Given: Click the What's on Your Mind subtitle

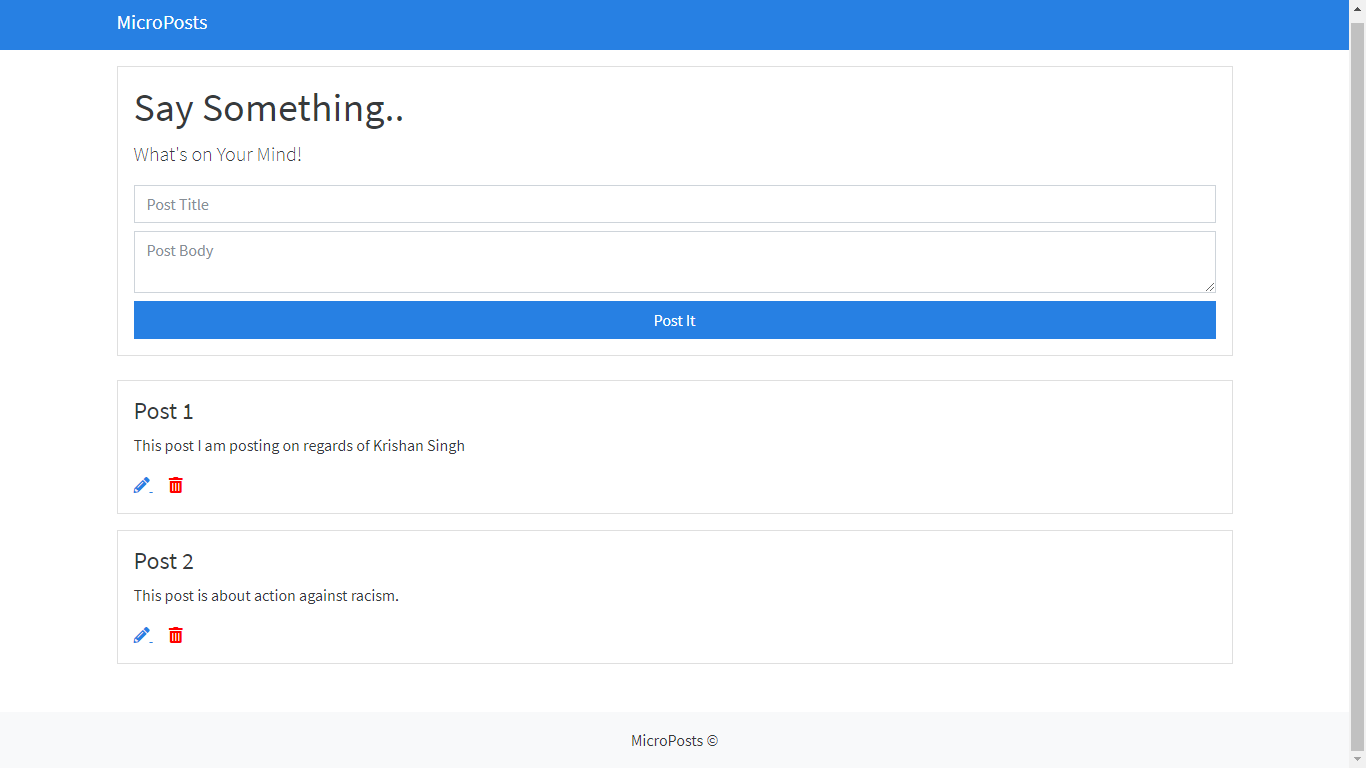Looking at the screenshot, I should pyautogui.click(x=217, y=154).
